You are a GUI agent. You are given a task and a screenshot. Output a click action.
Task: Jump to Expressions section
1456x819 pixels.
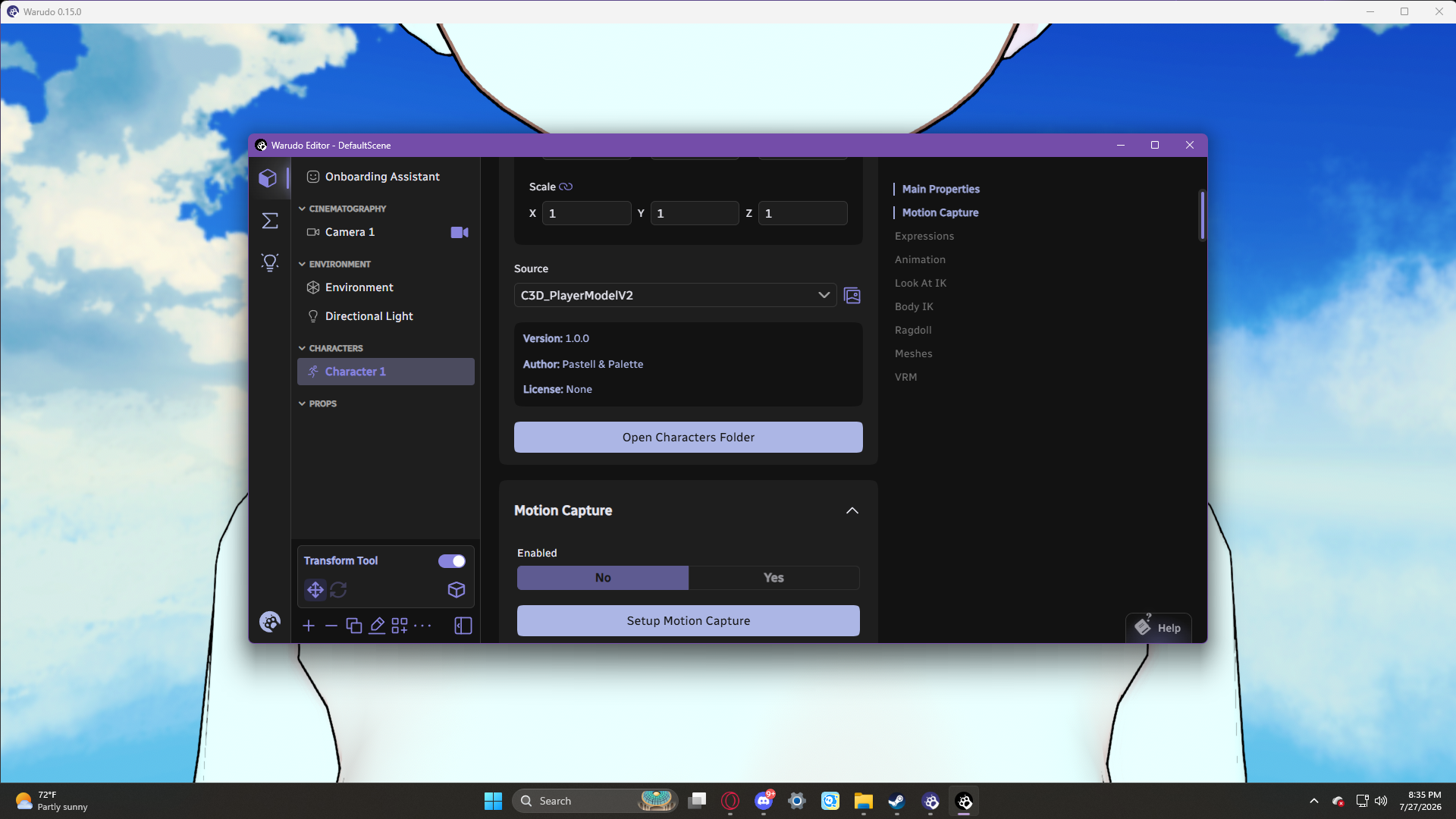click(x=924, y=236)
